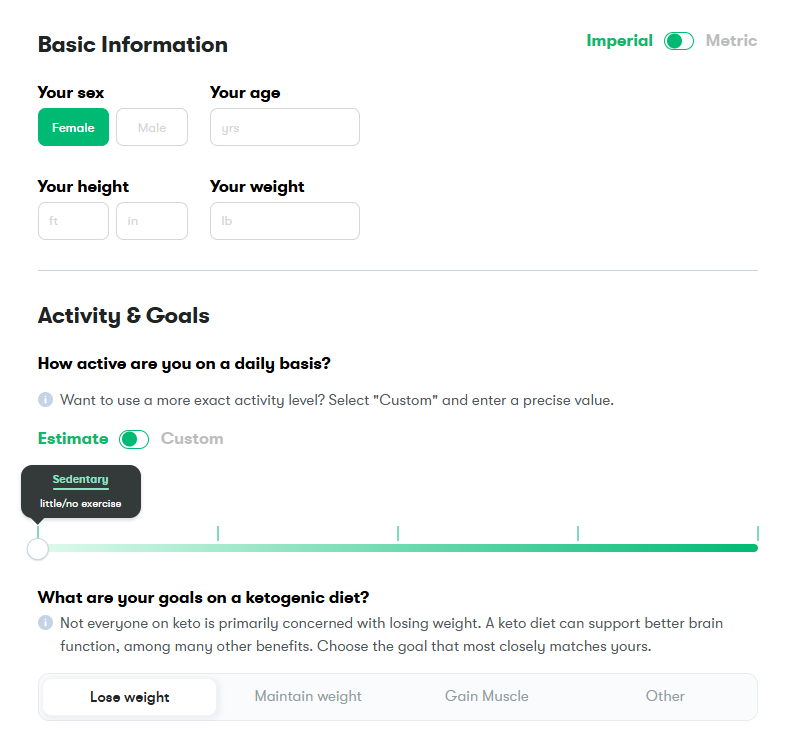The width and height of the screenshot is (788, 730).
Task: Select the Maintain weight goal tab
Action: pyautogui.click(x=308, y=696)
